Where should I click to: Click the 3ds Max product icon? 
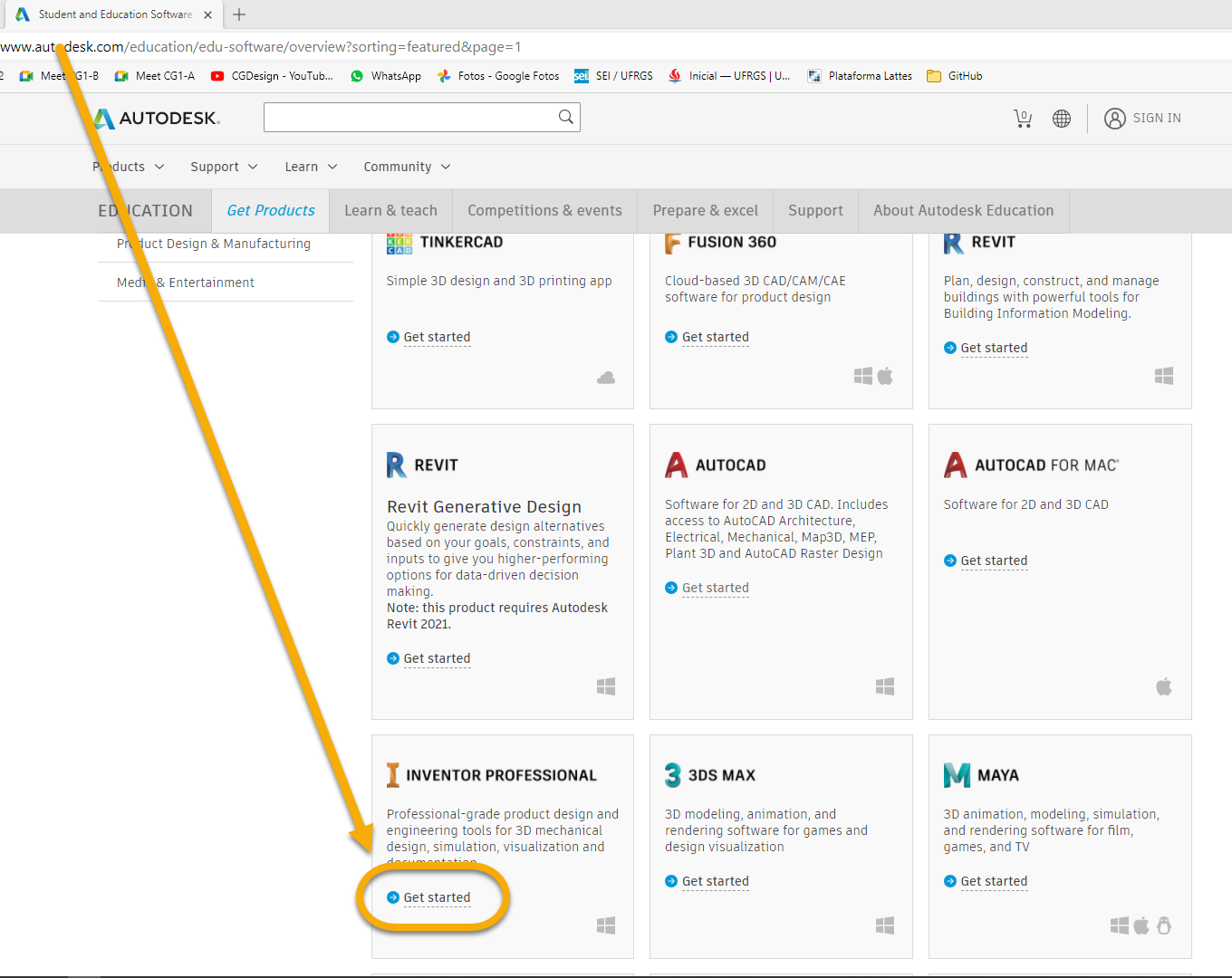(672, 775)
